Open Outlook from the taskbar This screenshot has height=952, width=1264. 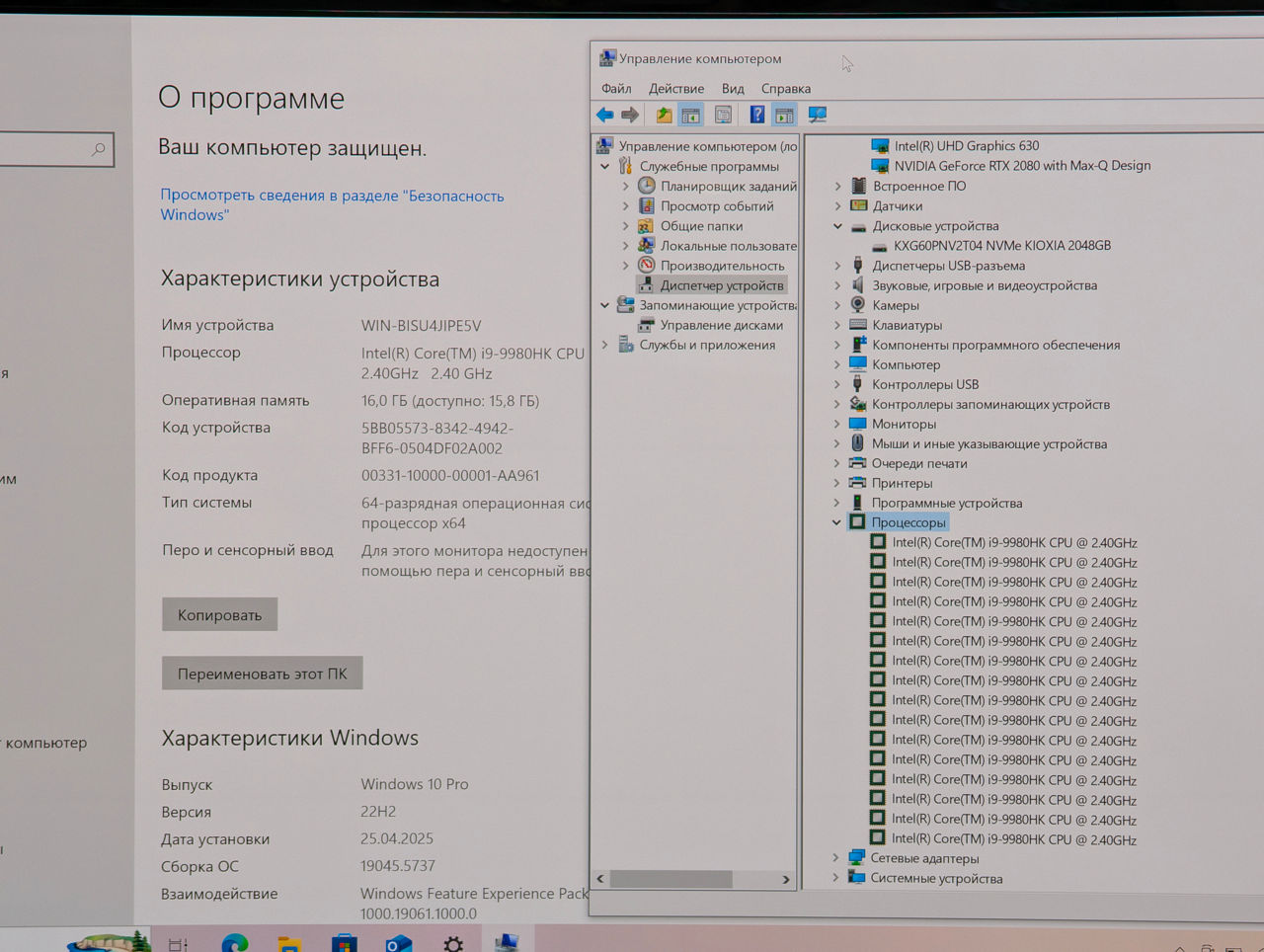[399, 944]
